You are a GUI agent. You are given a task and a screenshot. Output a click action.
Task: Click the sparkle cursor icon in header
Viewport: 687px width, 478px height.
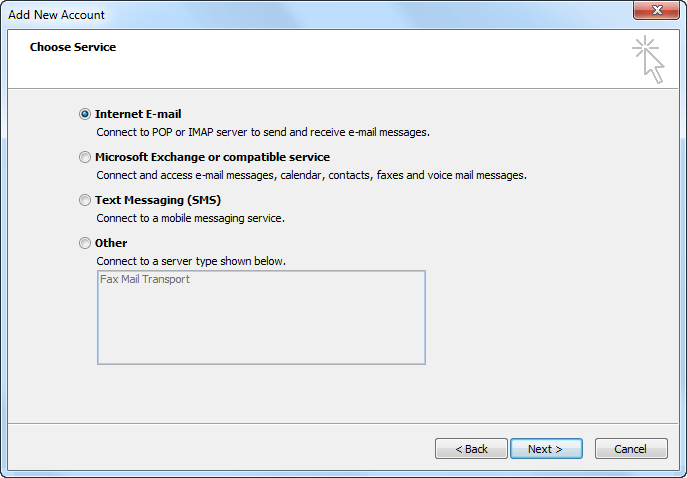tap(648, 59)
